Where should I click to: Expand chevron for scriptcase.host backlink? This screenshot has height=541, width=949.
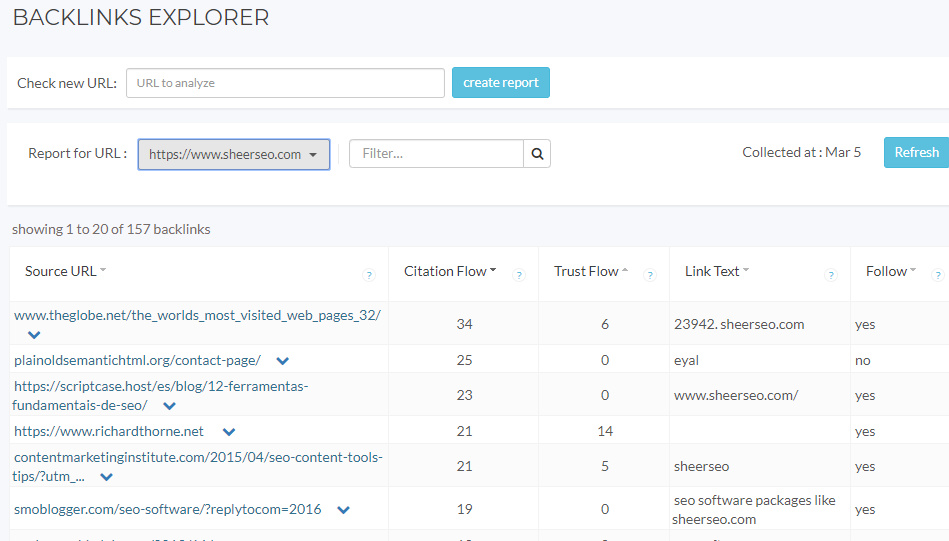pos(169,406)
